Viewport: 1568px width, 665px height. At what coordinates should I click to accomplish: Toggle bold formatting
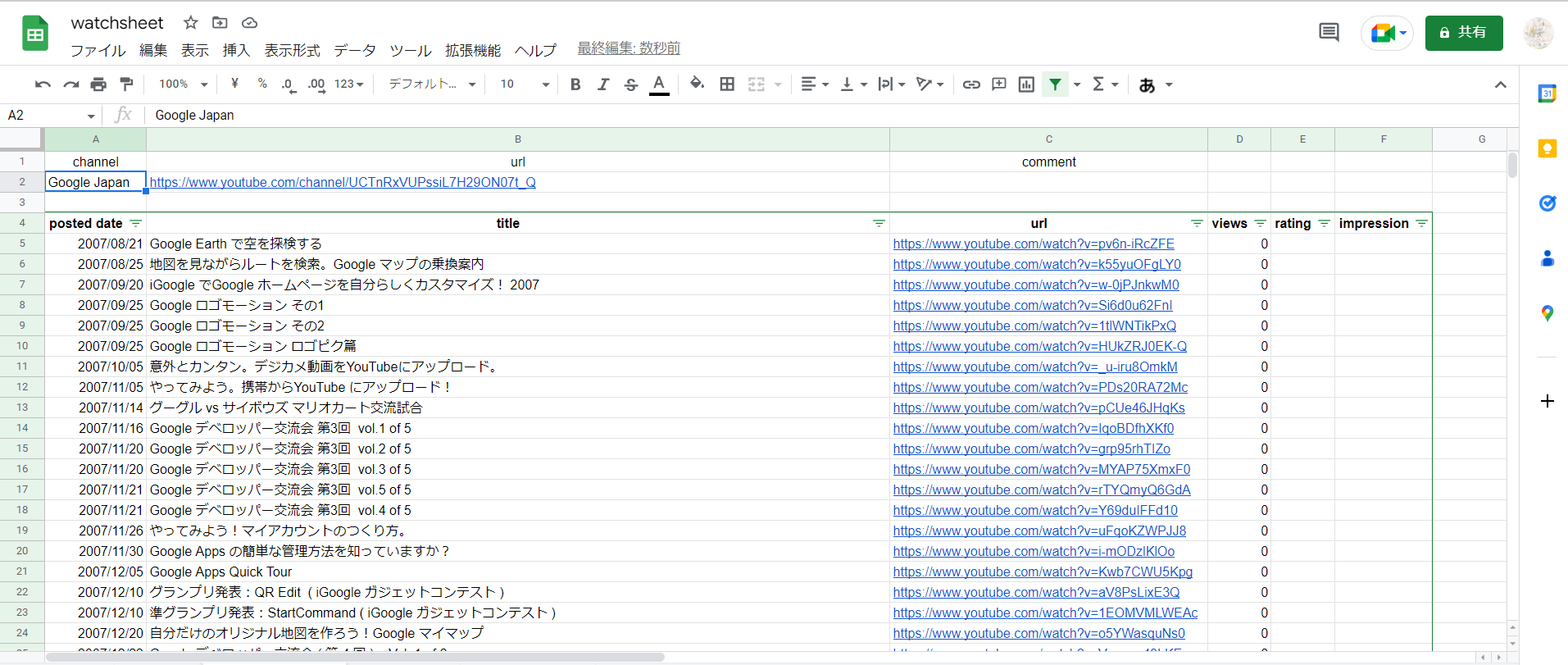coord(575,84)
